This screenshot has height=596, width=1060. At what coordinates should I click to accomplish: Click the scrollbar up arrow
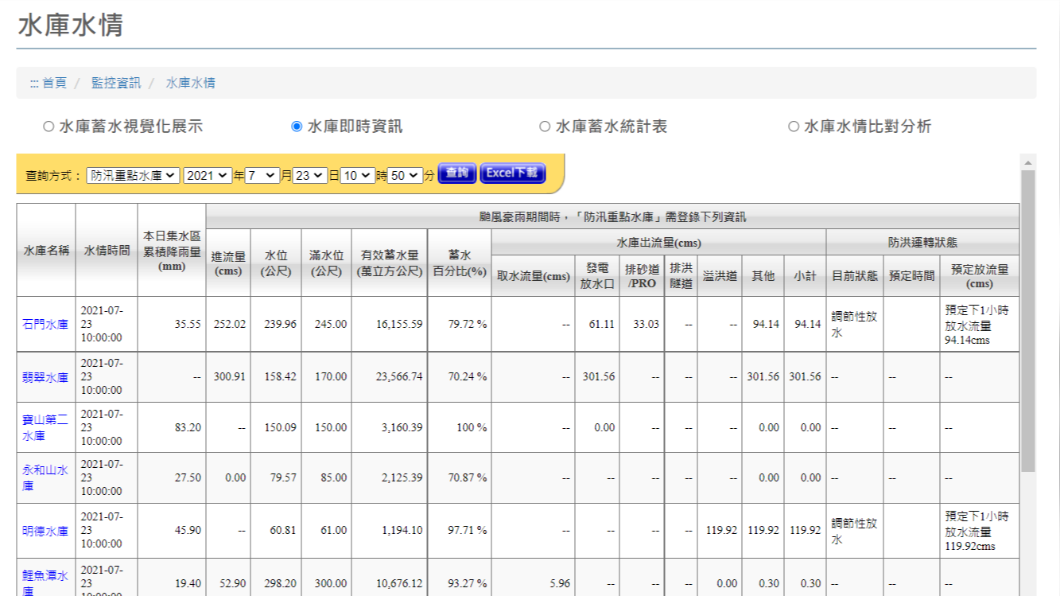[1028, 163]
